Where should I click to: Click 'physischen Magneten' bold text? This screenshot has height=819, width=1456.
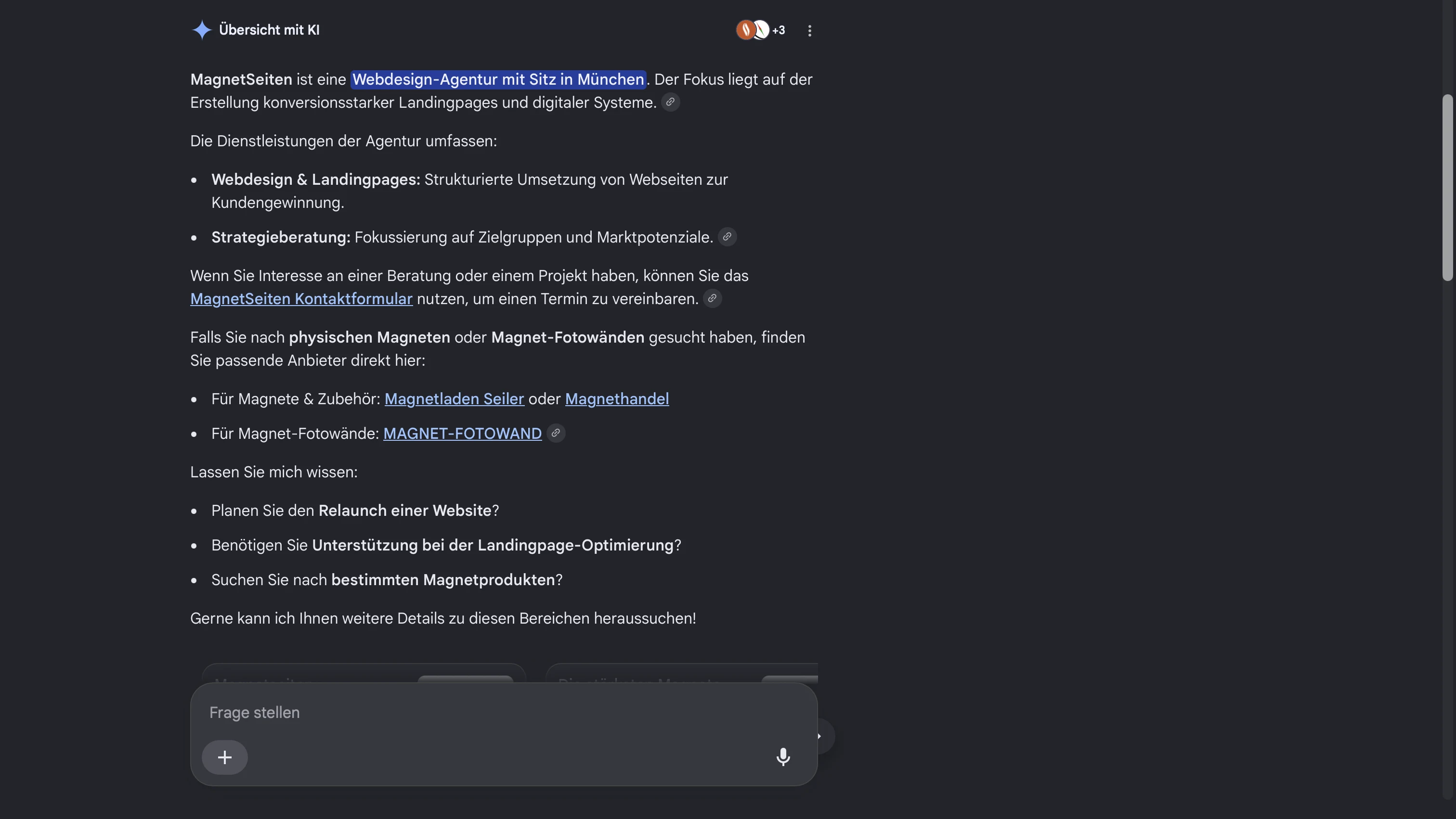(370, 337)
